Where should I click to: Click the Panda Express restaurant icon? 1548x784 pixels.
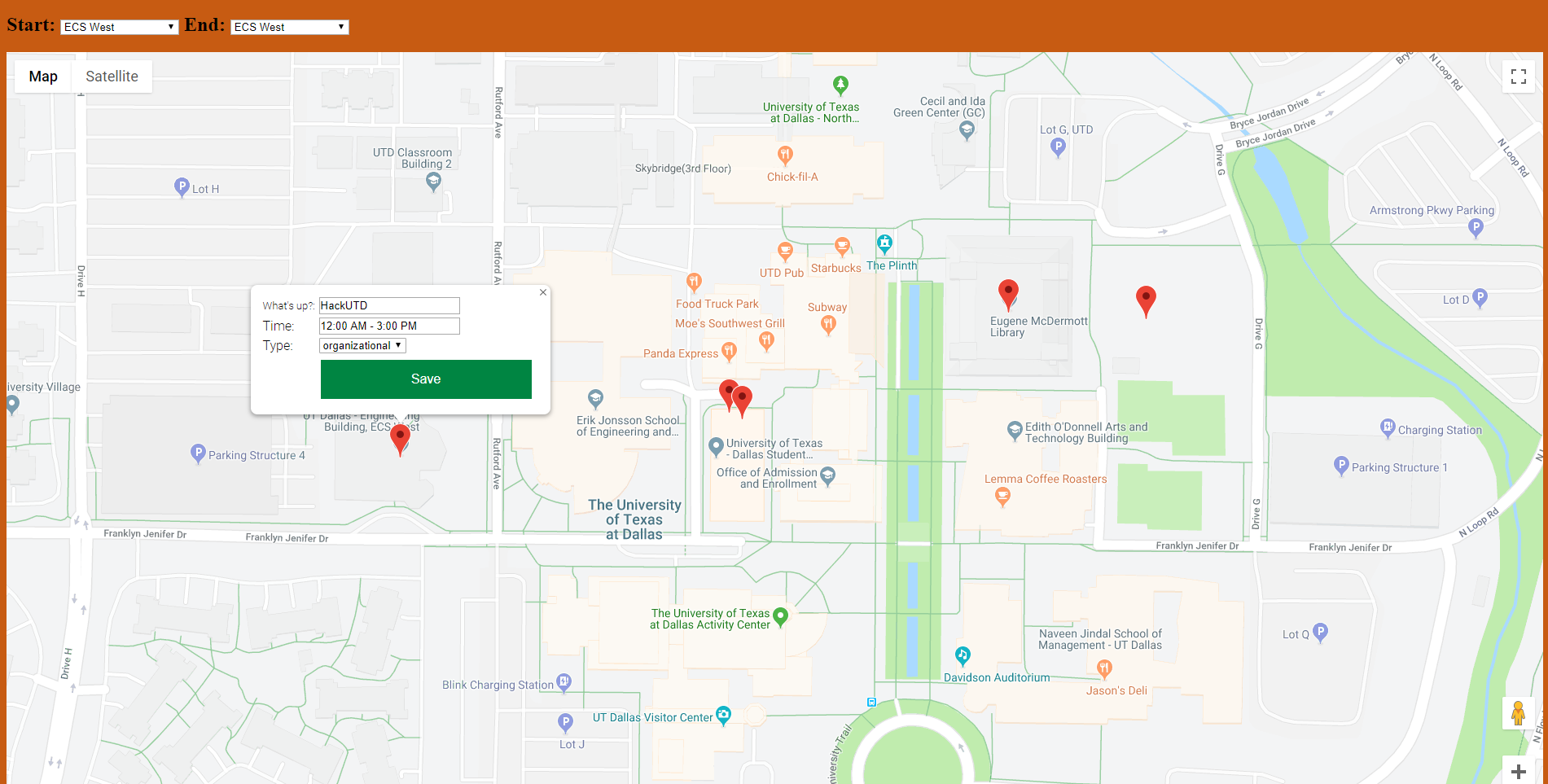click(x=729, y=352)
